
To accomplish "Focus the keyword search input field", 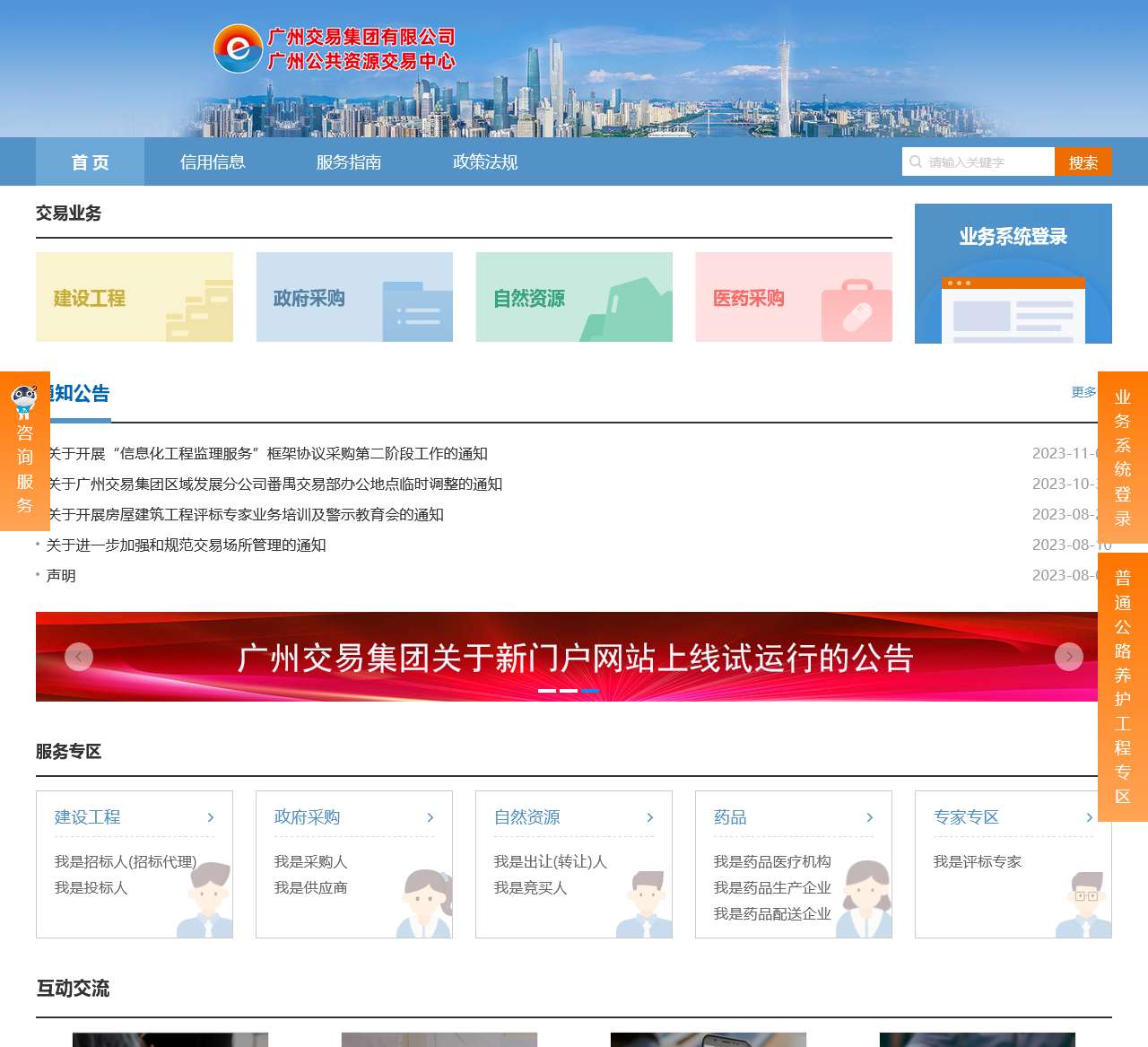I will coord(978,161).
